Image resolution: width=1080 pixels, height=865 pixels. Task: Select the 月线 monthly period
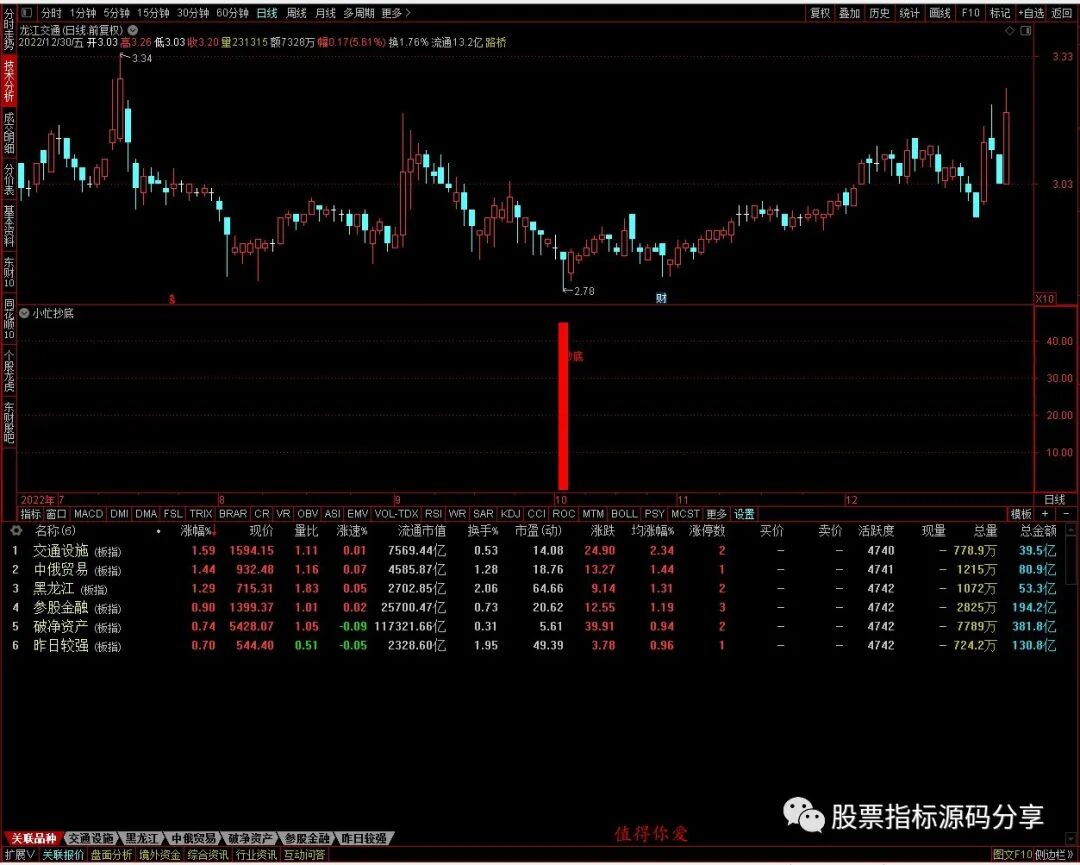(x=325, y=12)
